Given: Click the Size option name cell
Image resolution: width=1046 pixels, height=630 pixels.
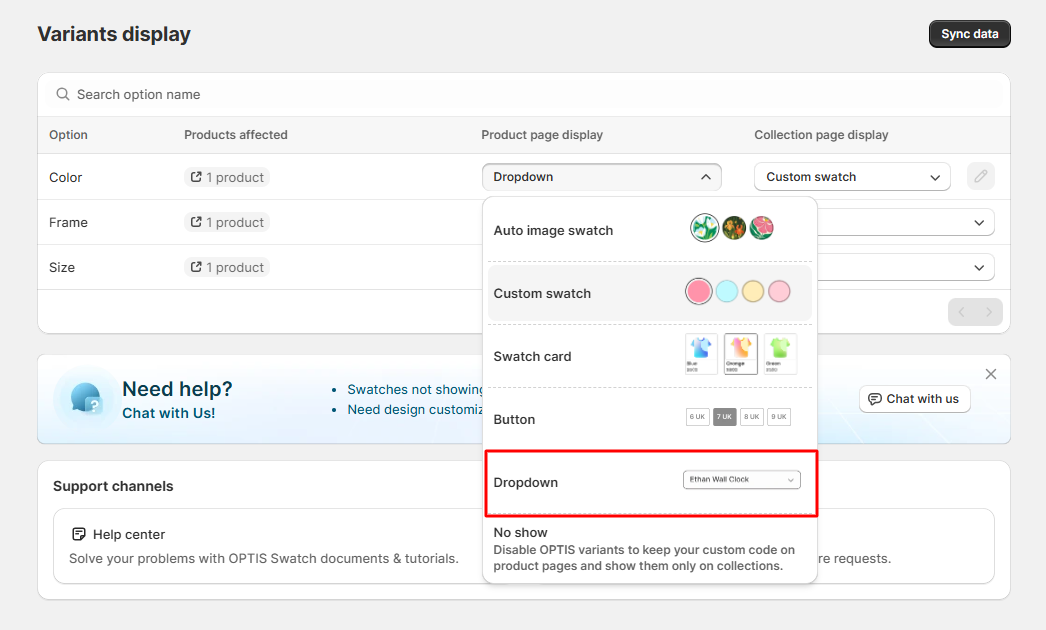Looking at the screenshot, I should [x=62, y=268].
